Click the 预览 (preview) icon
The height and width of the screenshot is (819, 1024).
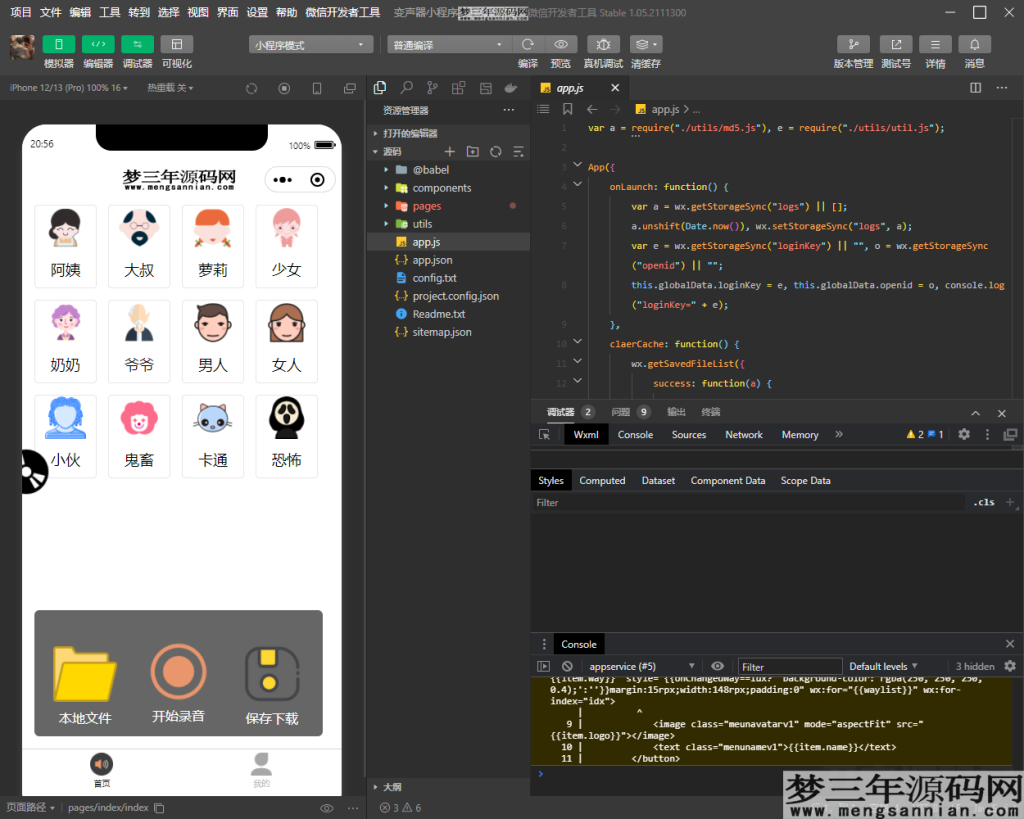[561, 43]
